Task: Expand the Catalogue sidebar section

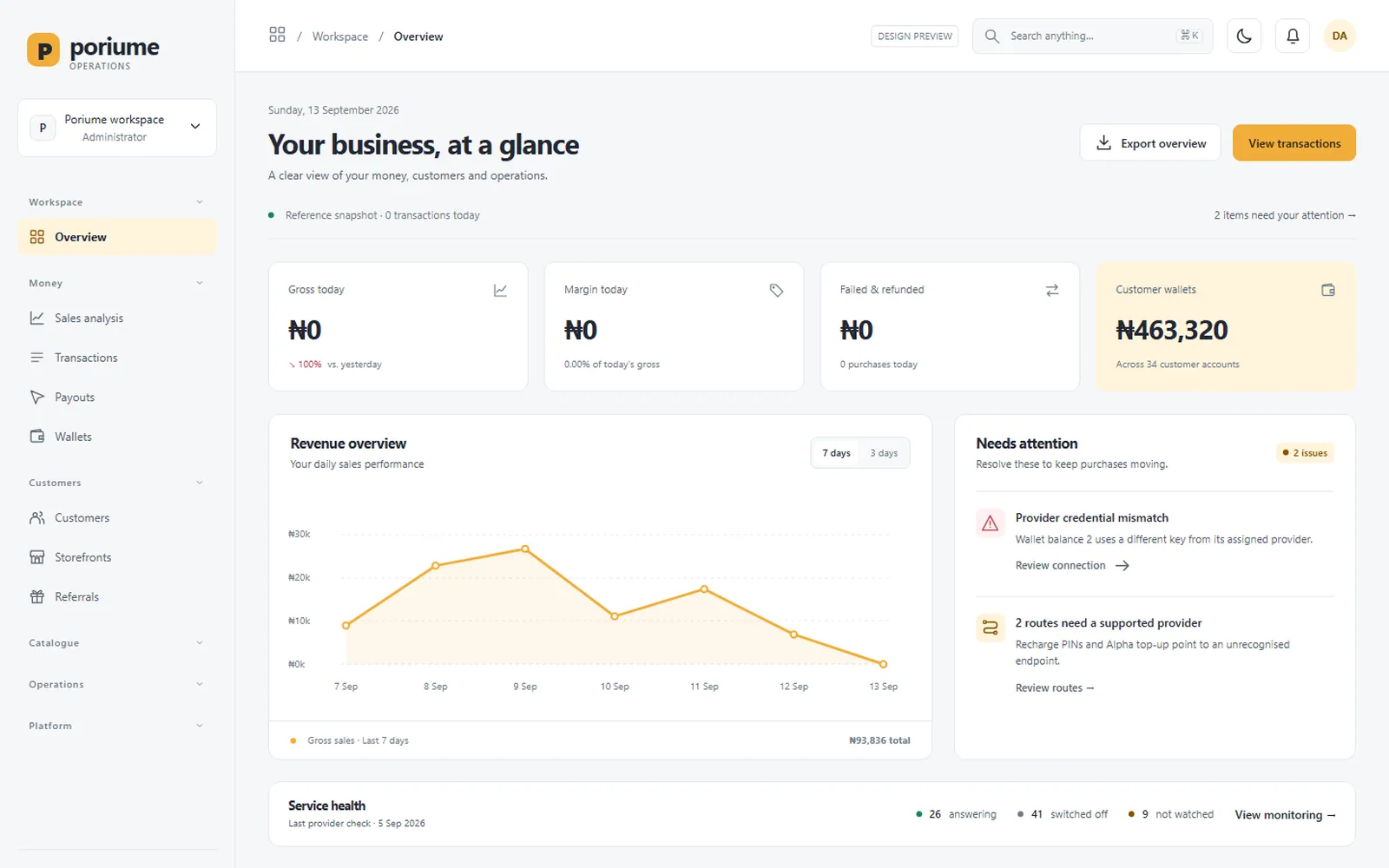Action: click(117, 643)
